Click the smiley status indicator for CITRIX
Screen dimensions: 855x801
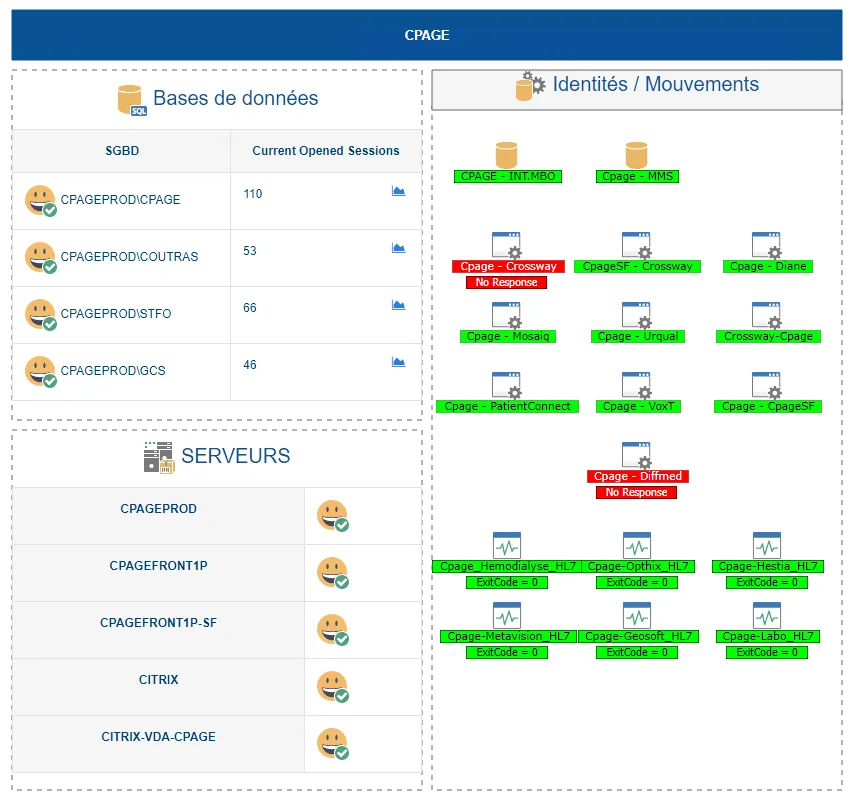point(332,687)
